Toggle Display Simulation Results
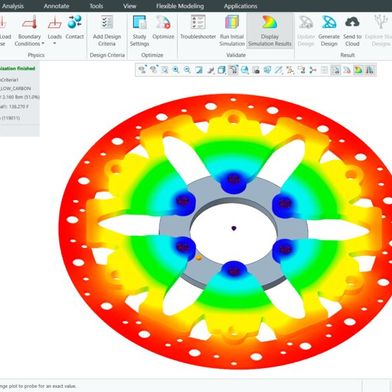The height and width of the screenshot is (392, 392). (x=270, y=31)
